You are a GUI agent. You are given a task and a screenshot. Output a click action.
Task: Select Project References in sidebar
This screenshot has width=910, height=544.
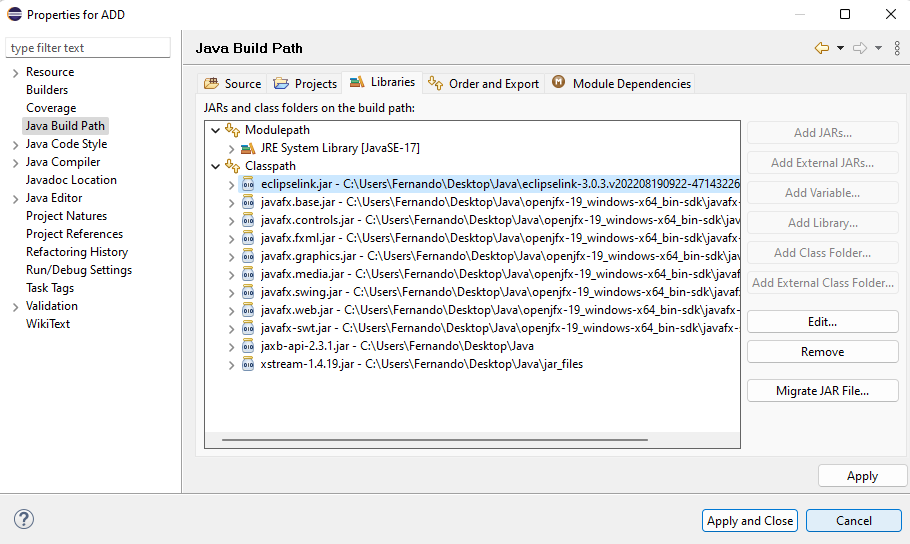74,234
